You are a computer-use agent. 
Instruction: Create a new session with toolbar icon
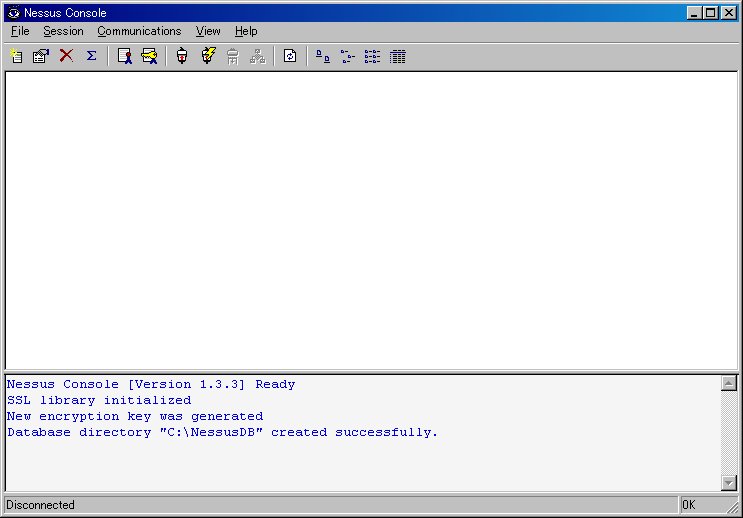click(x=16, y=56)
